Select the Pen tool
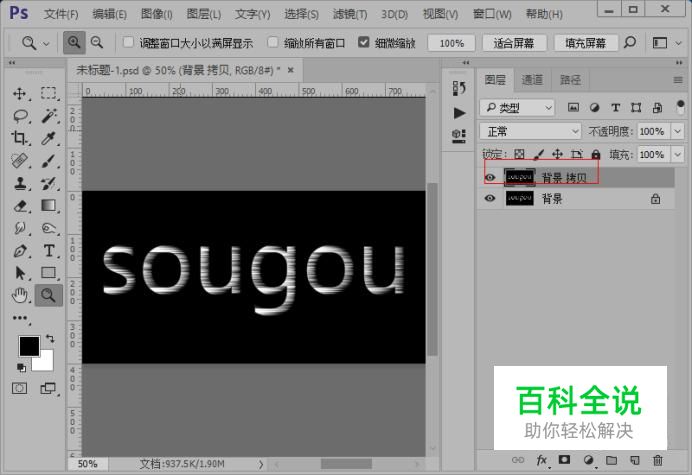Viewport: 692px width, 475px height. (19, 251)
